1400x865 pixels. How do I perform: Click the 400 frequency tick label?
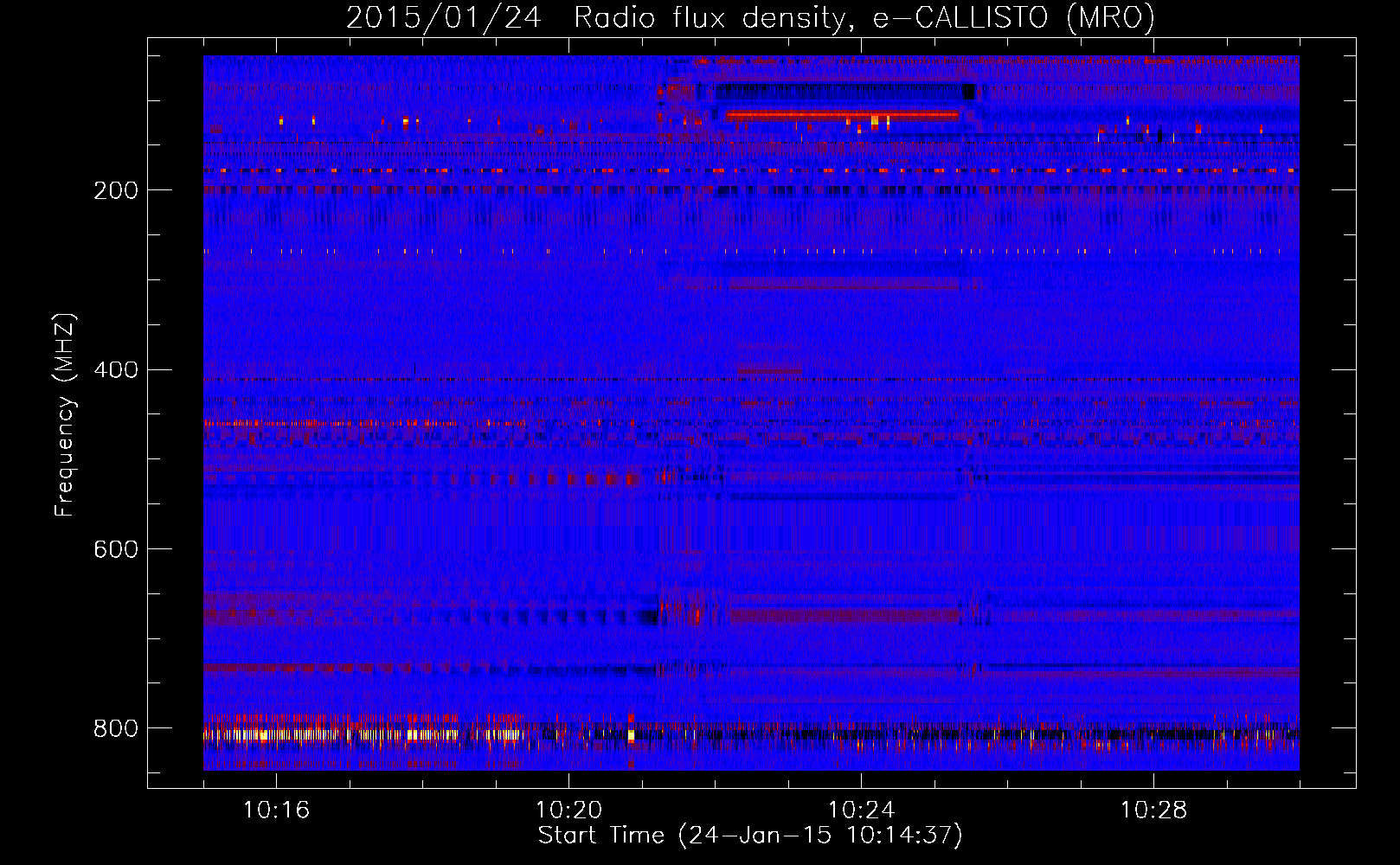(116, 370)
